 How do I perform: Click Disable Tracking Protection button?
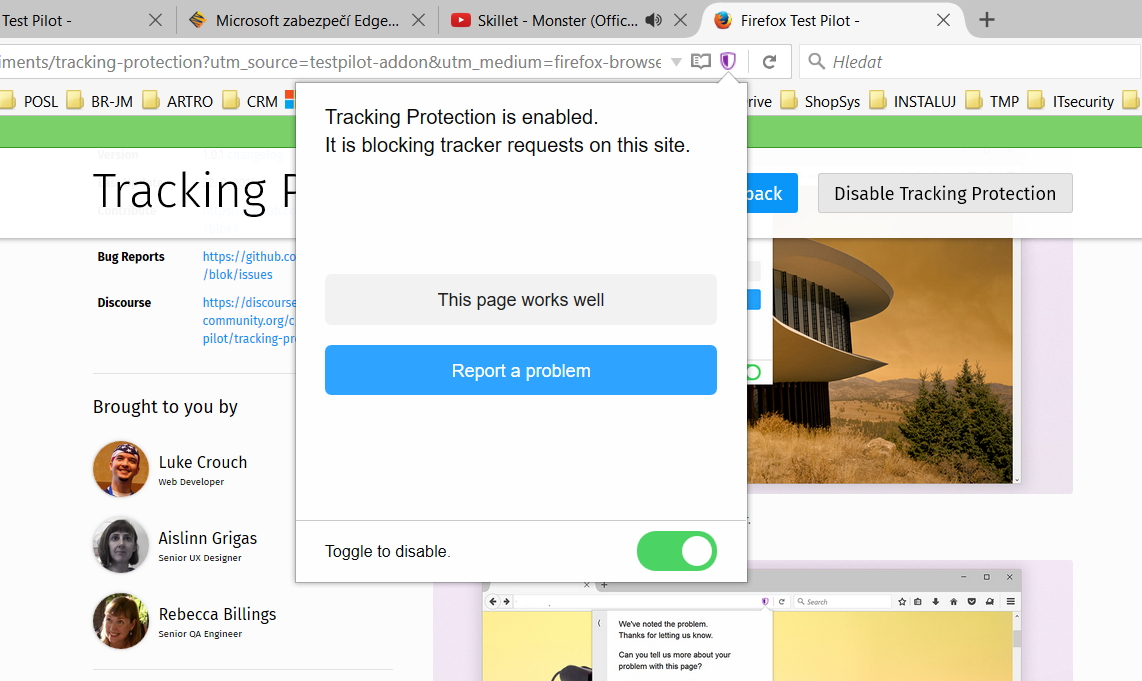[945, 193]
